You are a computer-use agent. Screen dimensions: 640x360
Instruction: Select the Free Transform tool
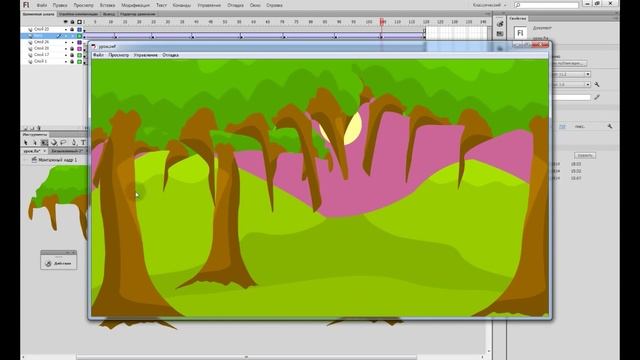tap(44, 142)
